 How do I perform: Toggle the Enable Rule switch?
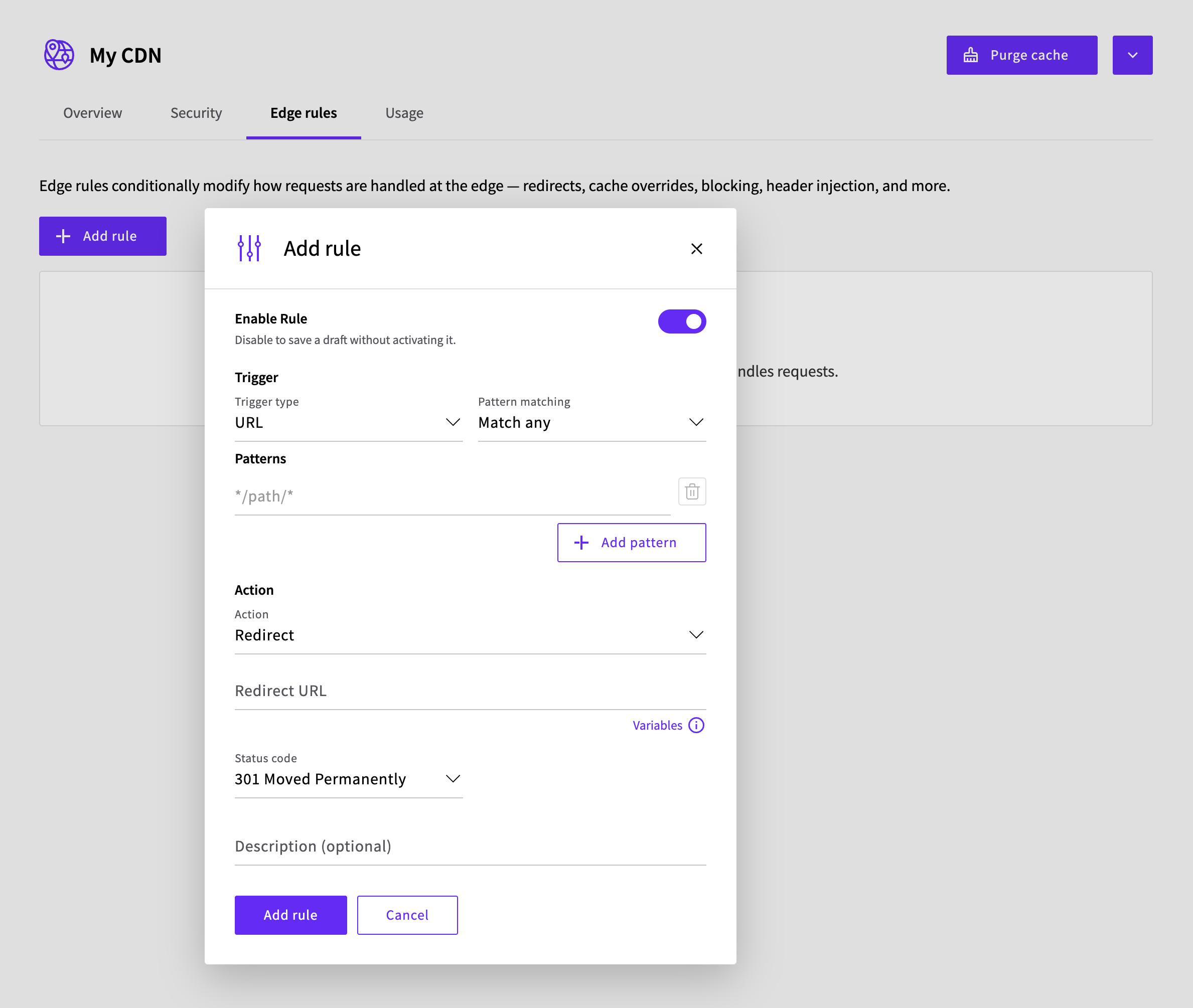tap(681, 321)
